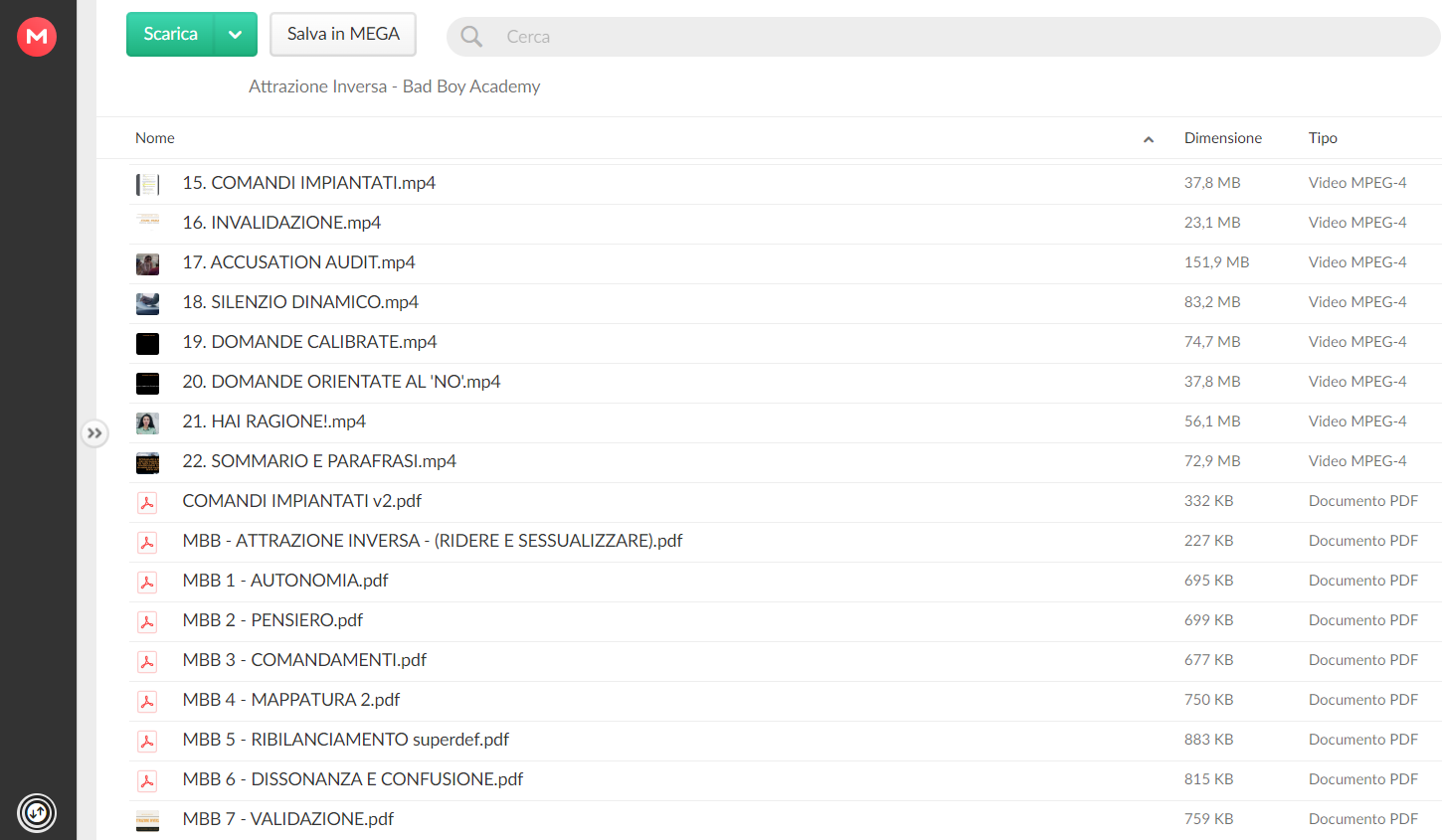The image size is (1442, 840).
Task: Expand the sidebar with double-chevron button
Action: click(94, 433)
